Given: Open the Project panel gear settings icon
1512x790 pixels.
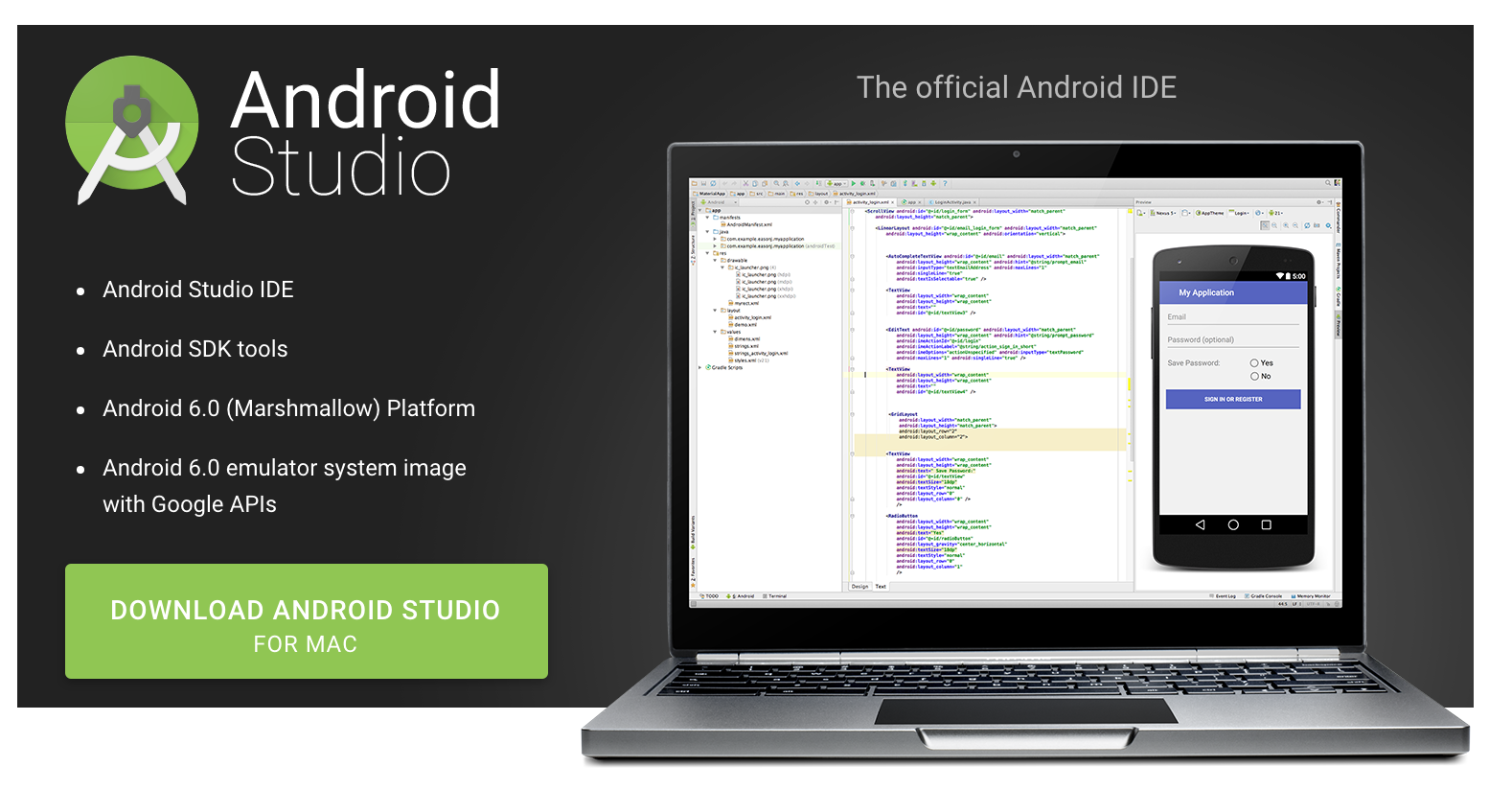Looking at the screenshot, I should tap(827, 202).
